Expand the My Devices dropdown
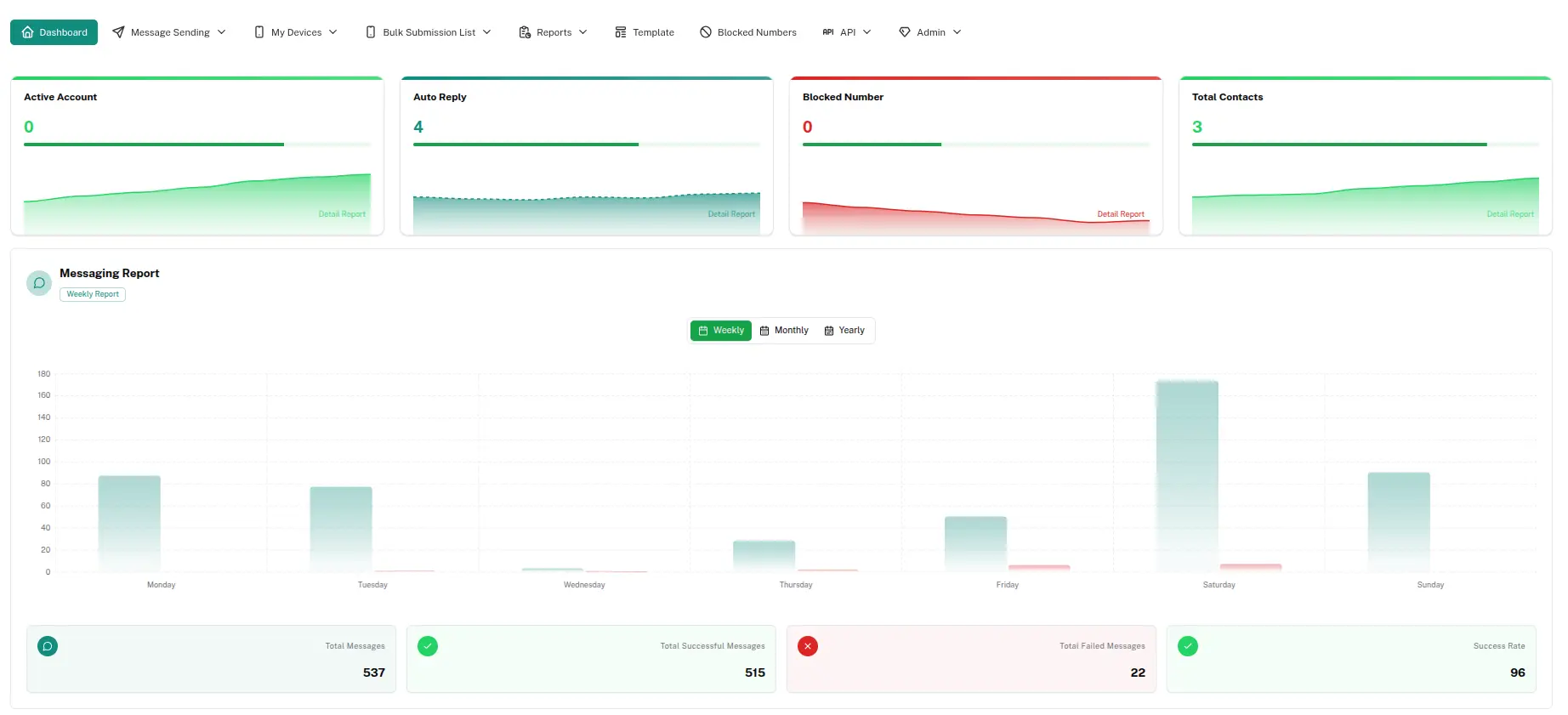The height and width of the screenshot is (715, 1568). pyautogui.click(x=296, y=32)
